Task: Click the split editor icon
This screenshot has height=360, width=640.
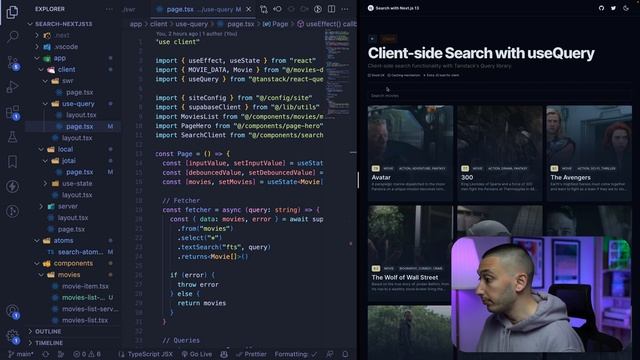Action: 331,9
